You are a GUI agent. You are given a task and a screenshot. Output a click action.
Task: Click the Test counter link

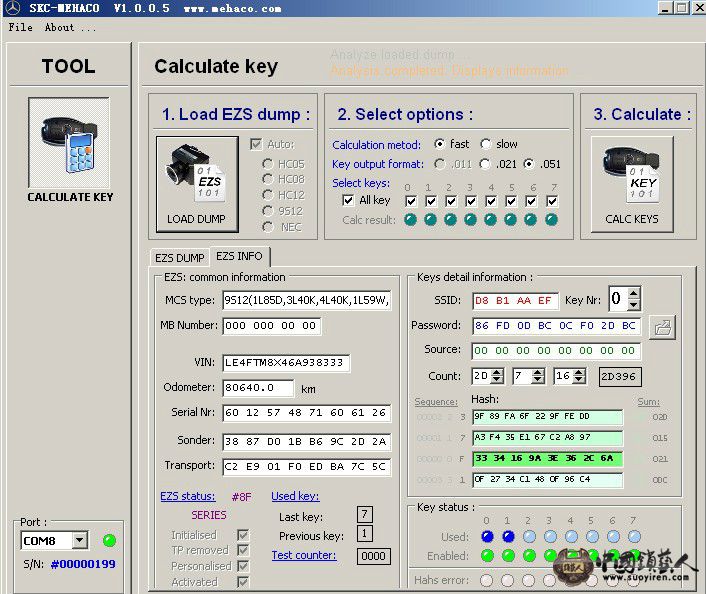[x=304, y=555]
